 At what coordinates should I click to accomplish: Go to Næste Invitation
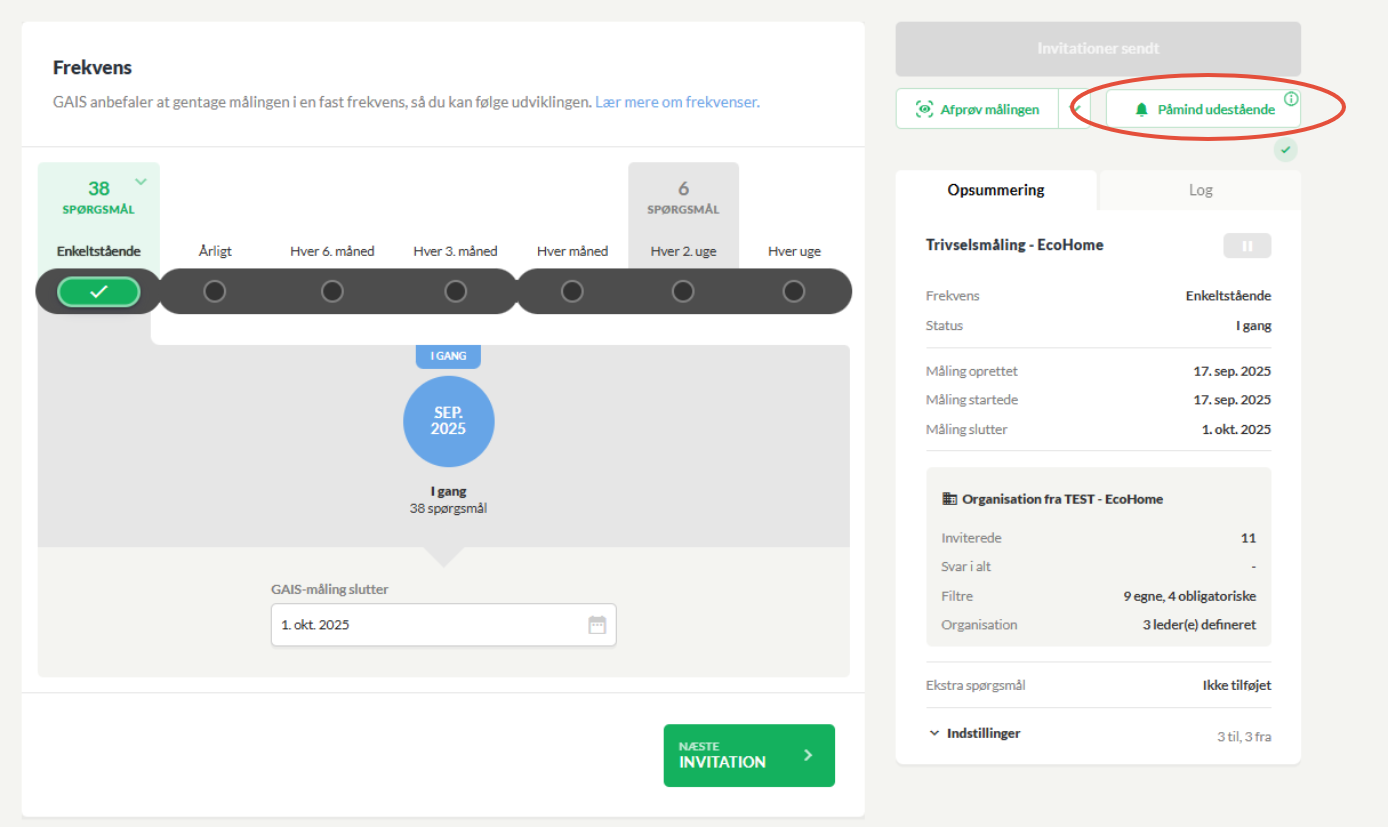coord(749,755)
